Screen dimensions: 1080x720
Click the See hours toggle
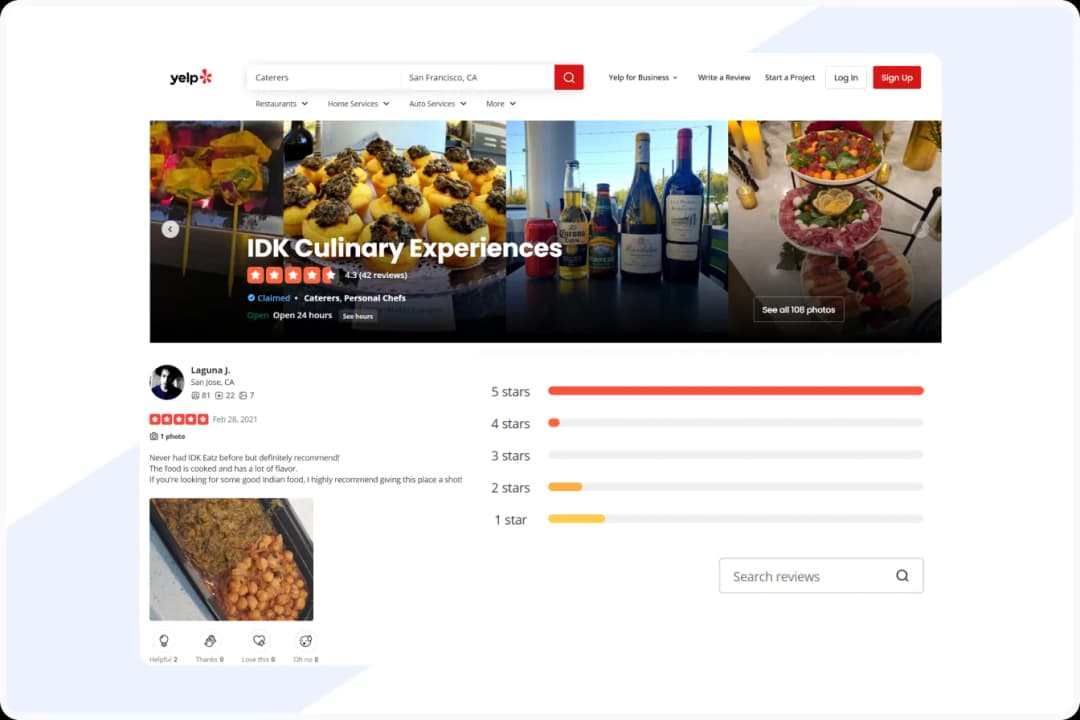[357, 315]
